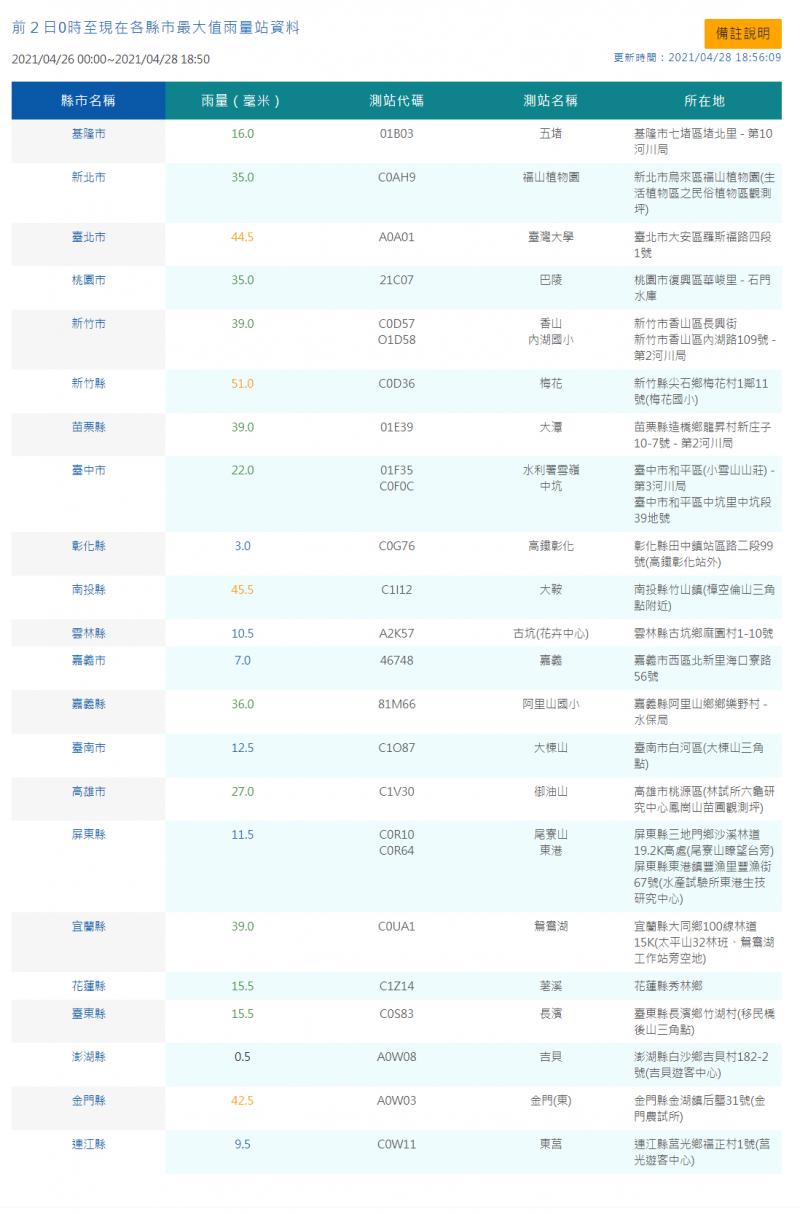Click station code A2K57
The height and width of the screenshot is (1214, 800).
tap(397, 633)
